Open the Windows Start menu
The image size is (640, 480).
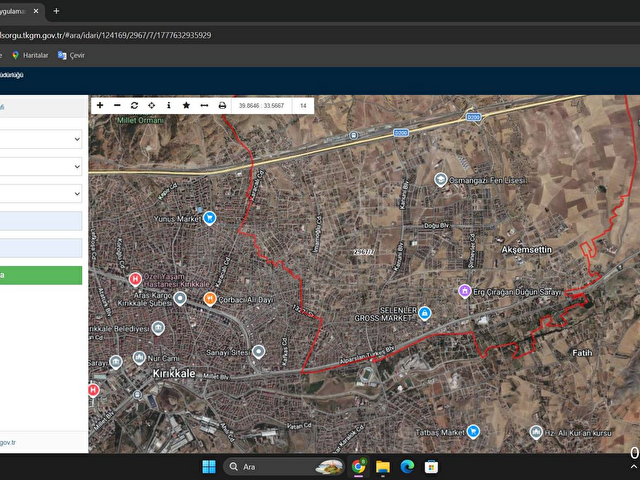click(209, 467)
